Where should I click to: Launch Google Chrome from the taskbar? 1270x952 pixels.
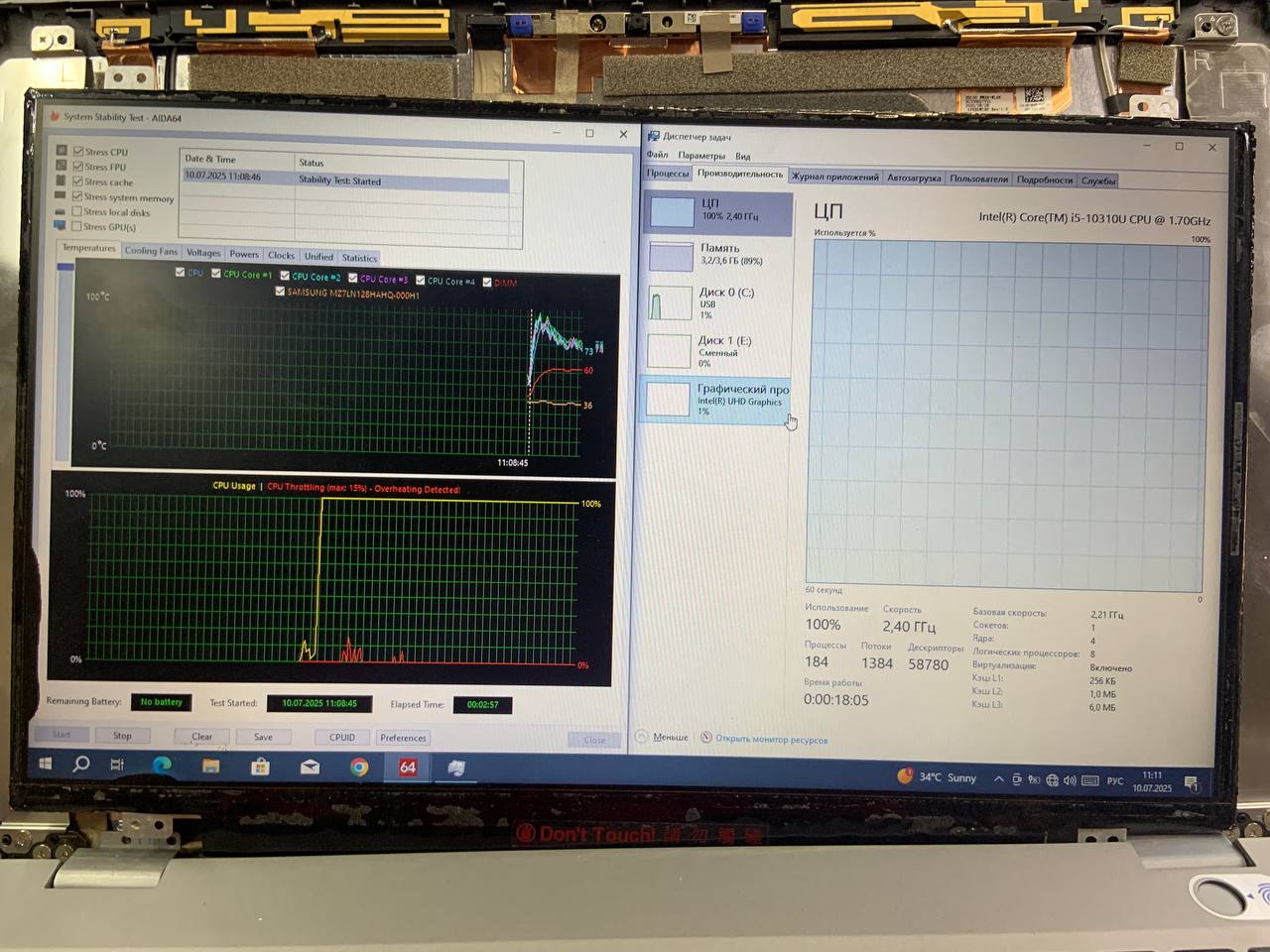[359, 767]
